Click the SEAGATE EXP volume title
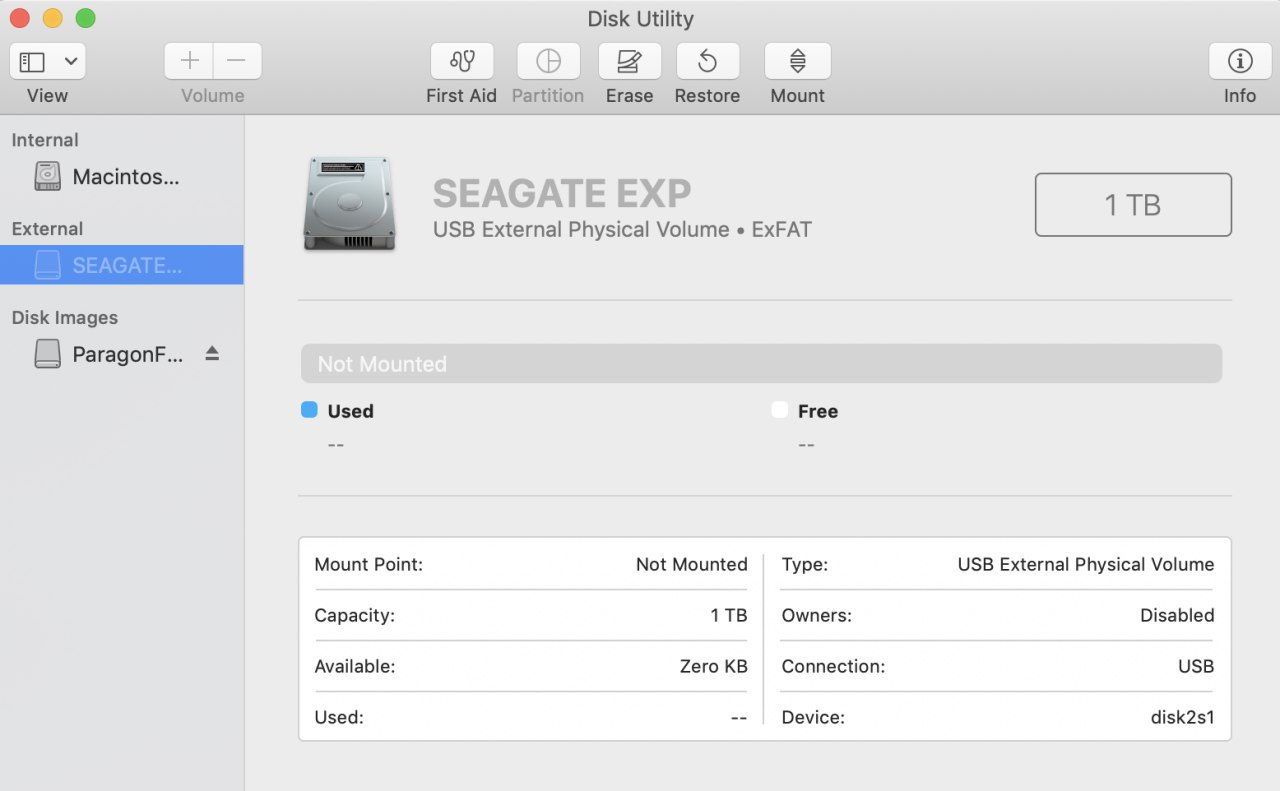The width and height of the screenshot is (1280, 791). [x=562, y=193]
